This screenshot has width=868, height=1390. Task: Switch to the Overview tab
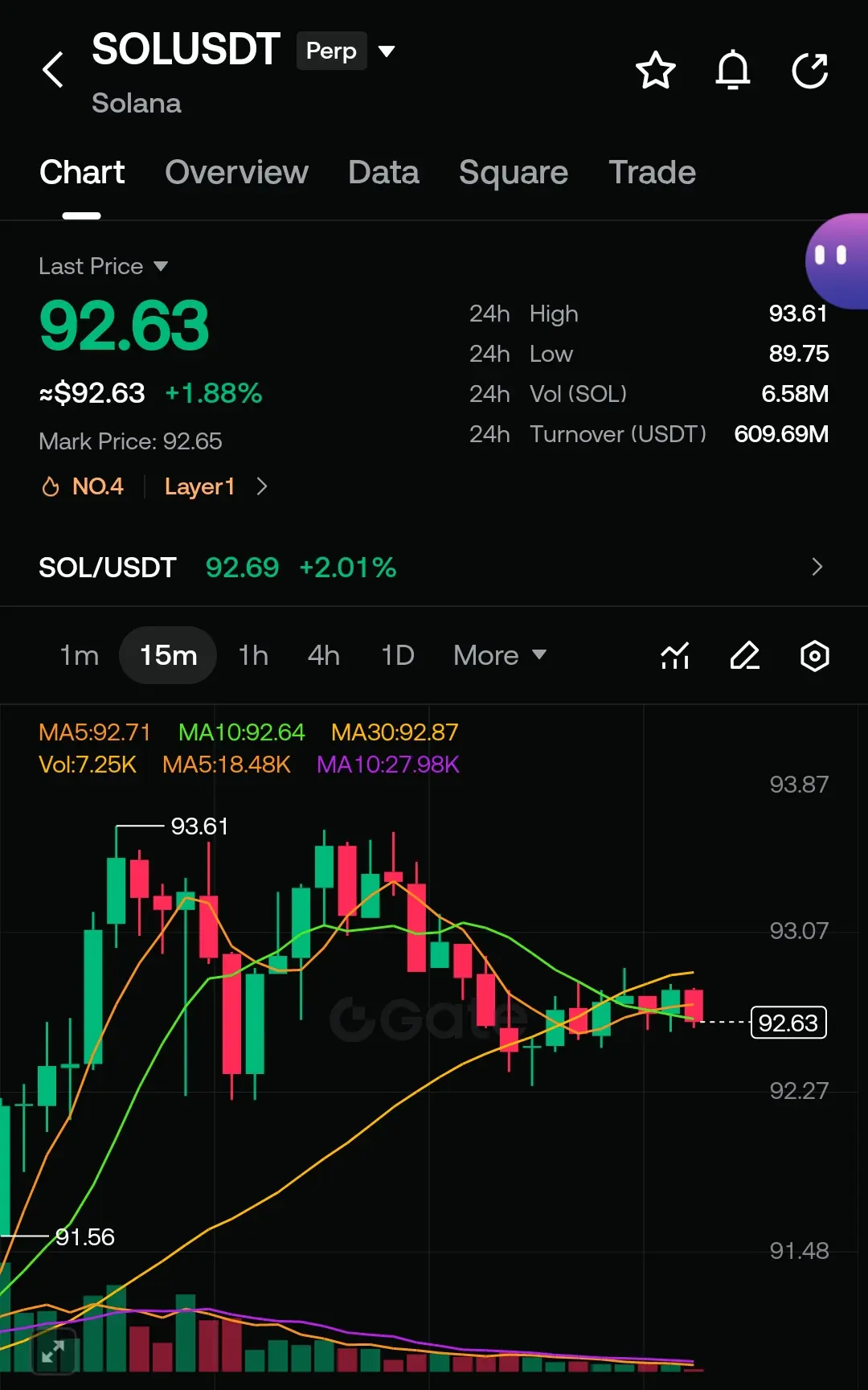click(x=236, y=172)
